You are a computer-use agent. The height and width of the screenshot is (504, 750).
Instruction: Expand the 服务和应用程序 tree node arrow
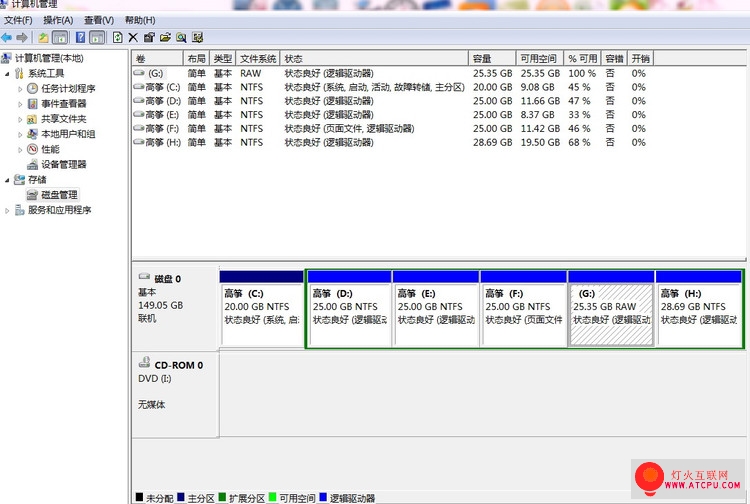coord(7,210)
